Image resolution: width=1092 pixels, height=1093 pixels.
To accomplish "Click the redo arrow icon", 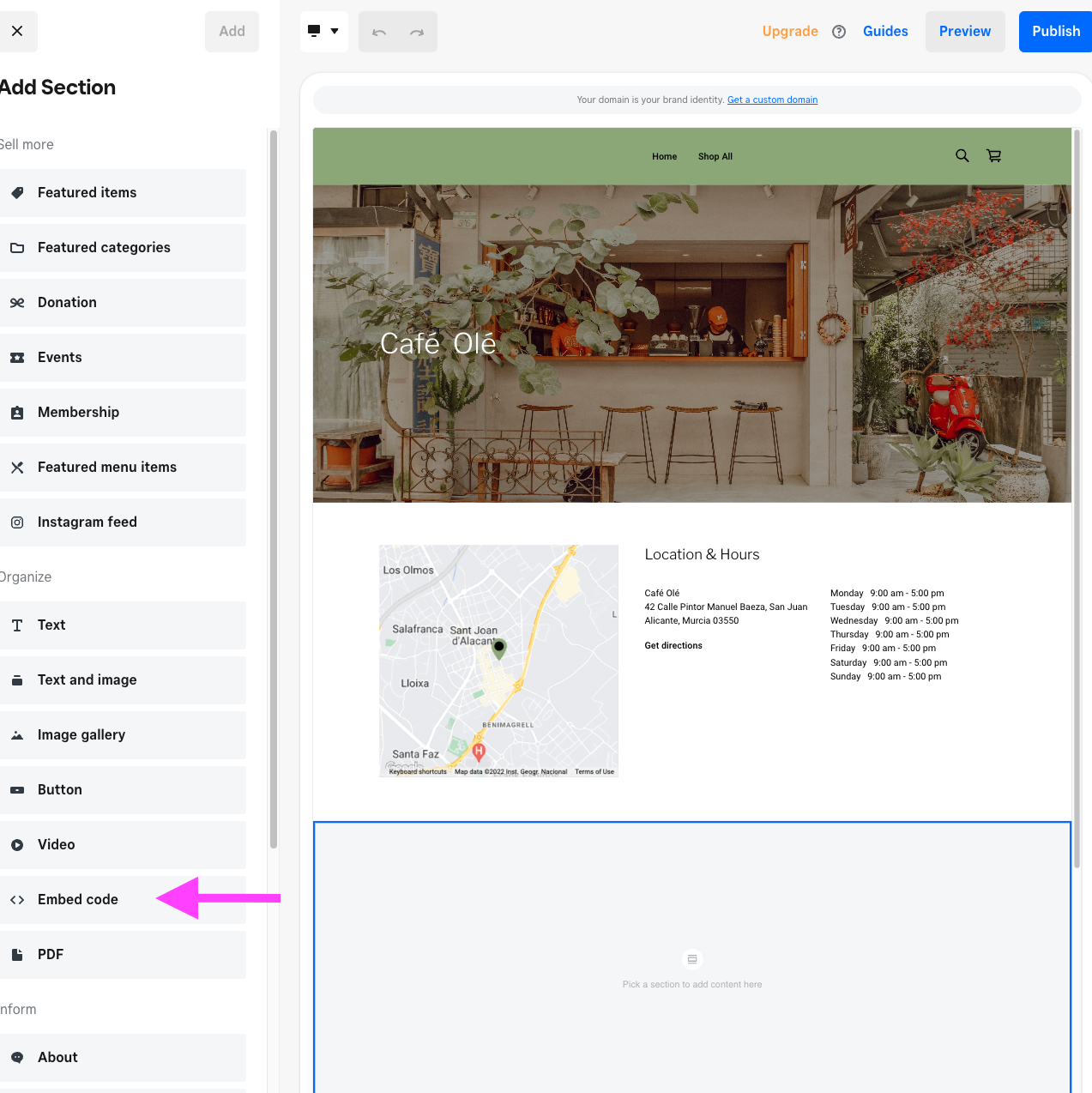I will [x=417, y=32].
